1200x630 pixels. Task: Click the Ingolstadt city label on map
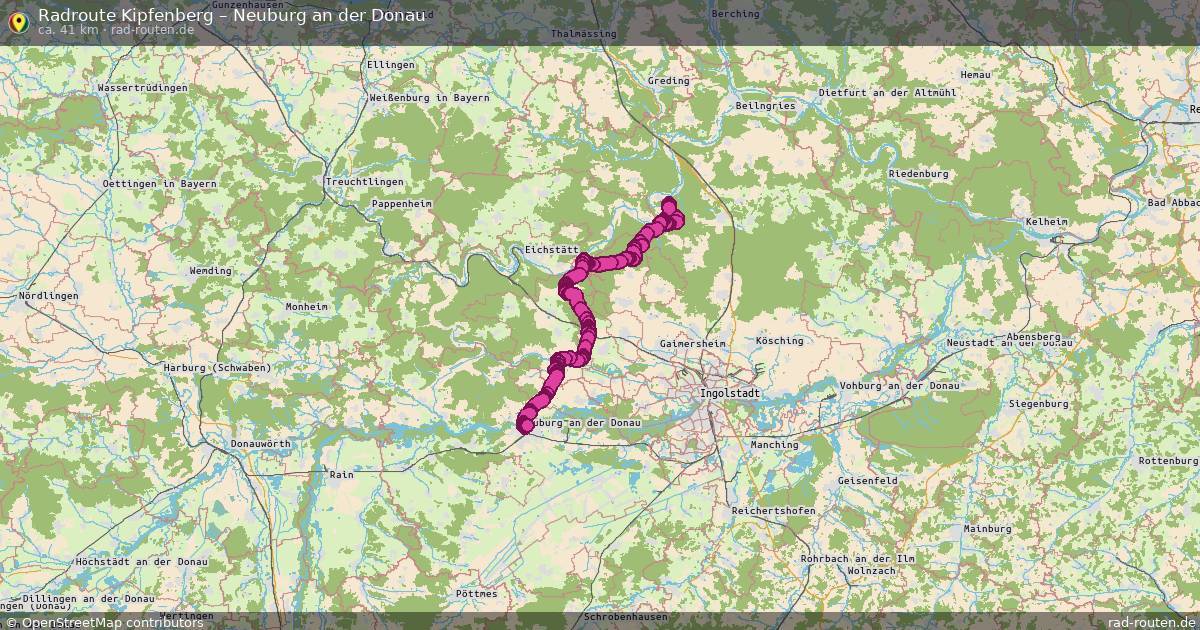tap(731, 393)
